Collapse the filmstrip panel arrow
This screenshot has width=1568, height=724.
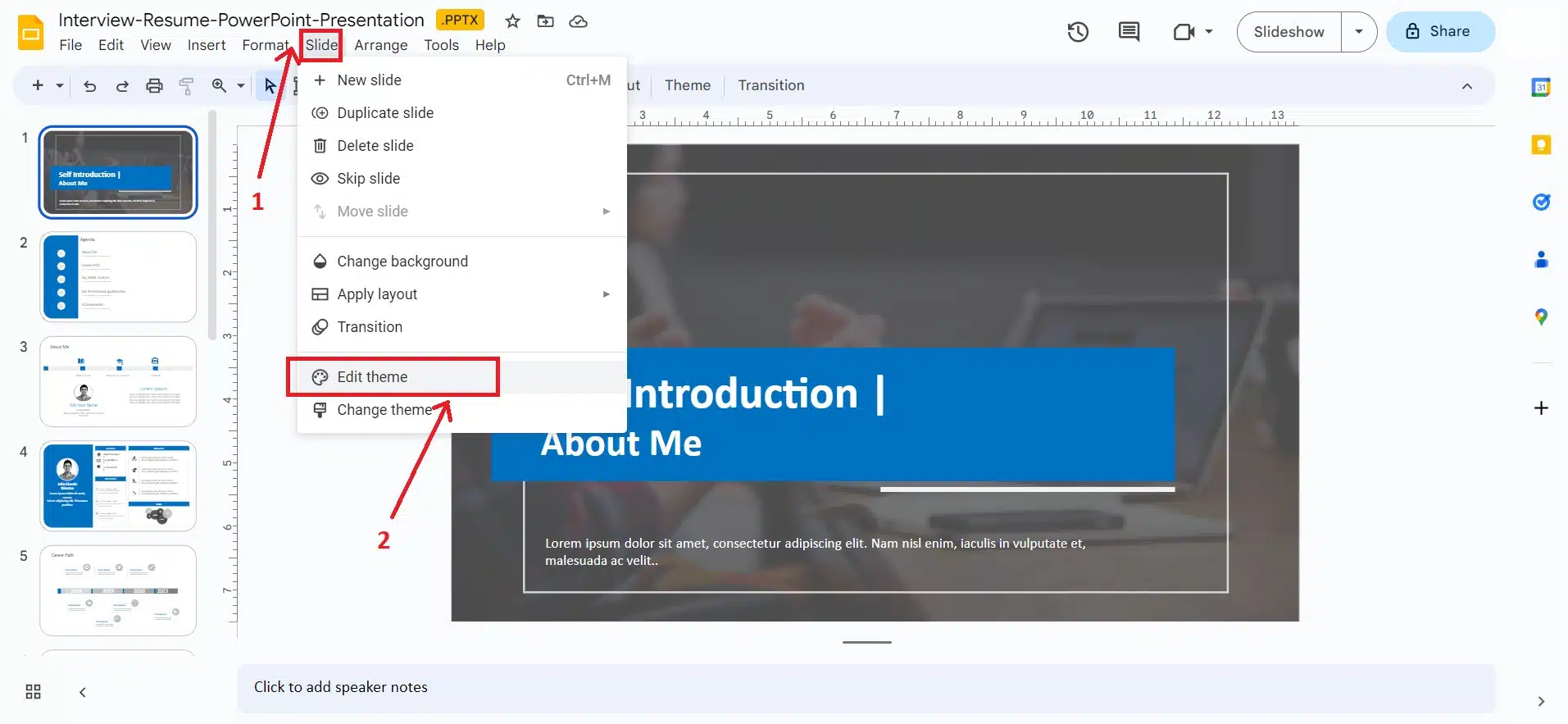click(x=83, y=692)
